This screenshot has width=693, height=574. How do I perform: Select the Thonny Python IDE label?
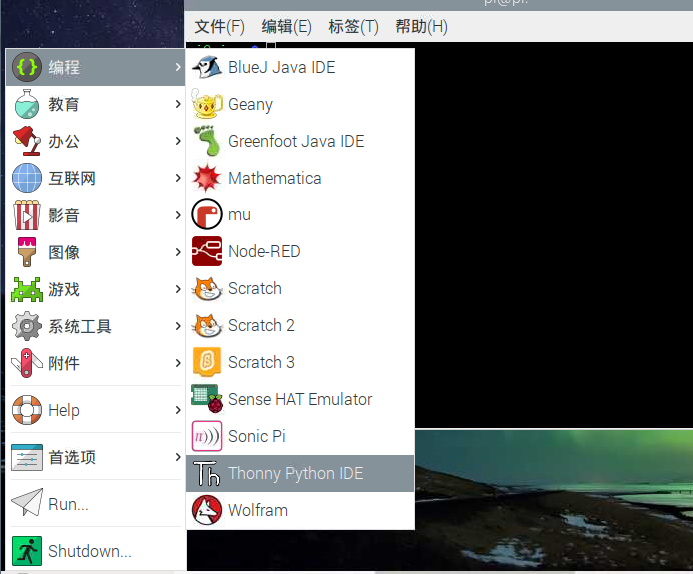tap(296, 473)
